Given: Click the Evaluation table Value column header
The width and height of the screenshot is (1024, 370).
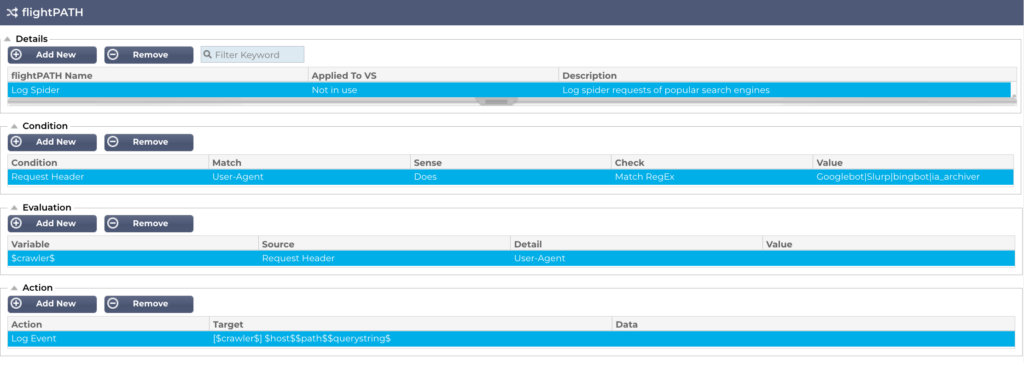Looking at the screenshot, I should pyautogui.click(x=889, y=244).
